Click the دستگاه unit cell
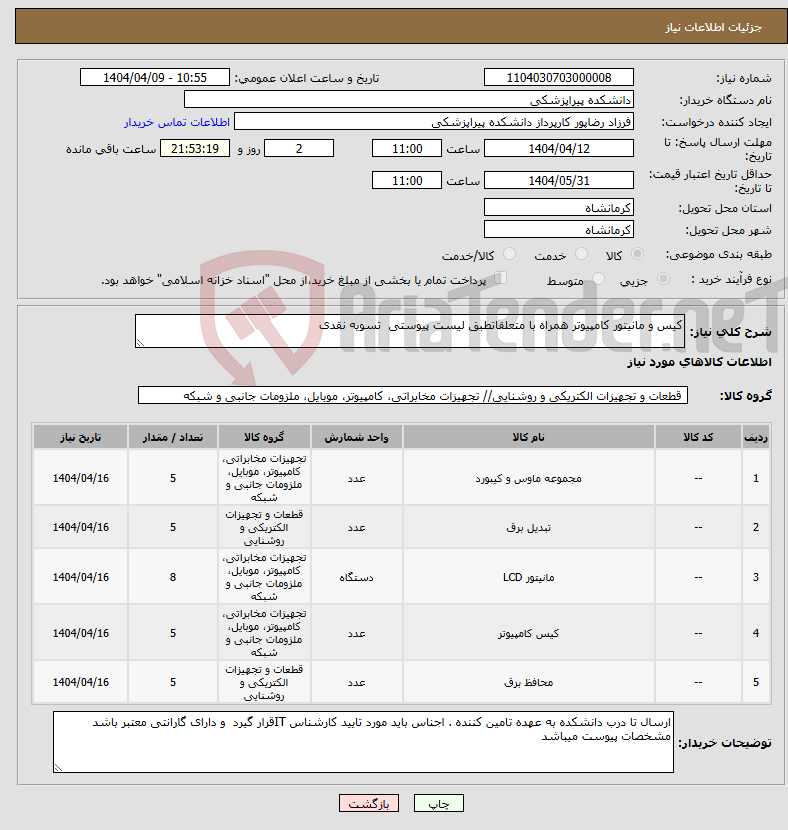 [x=356, y=577]
